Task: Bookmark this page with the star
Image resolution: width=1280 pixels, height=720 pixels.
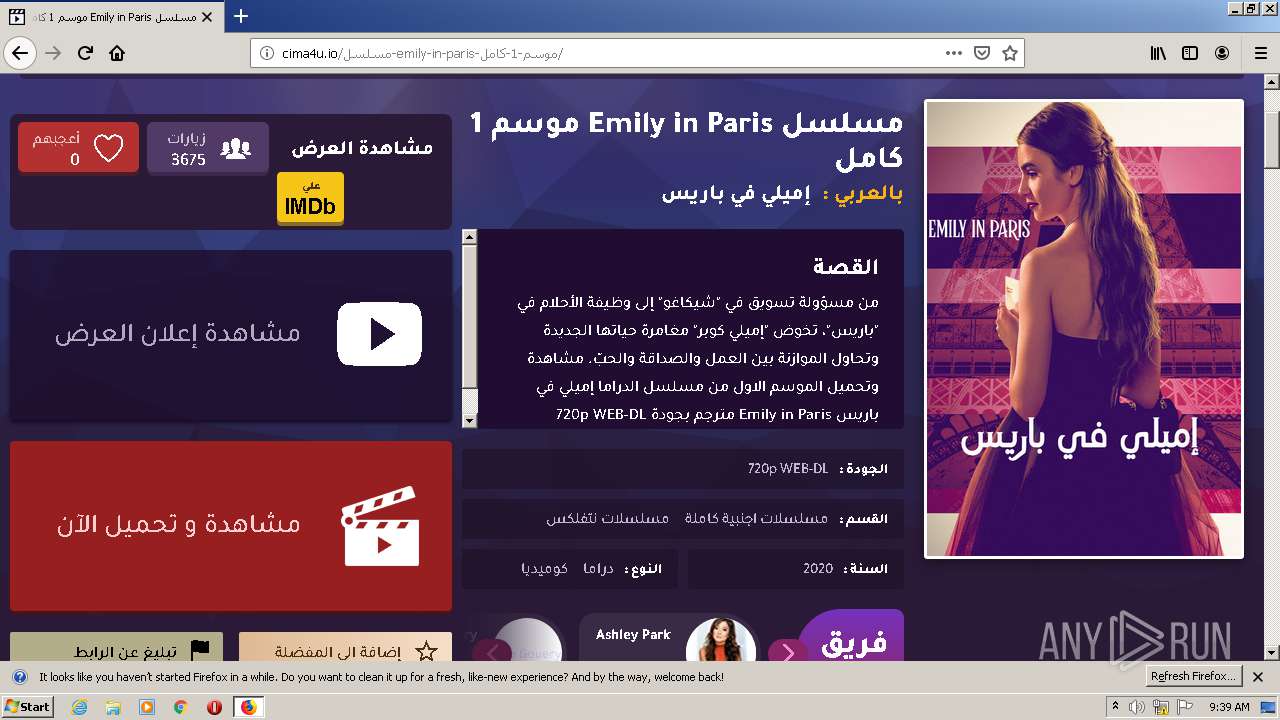Action: 1010,53
